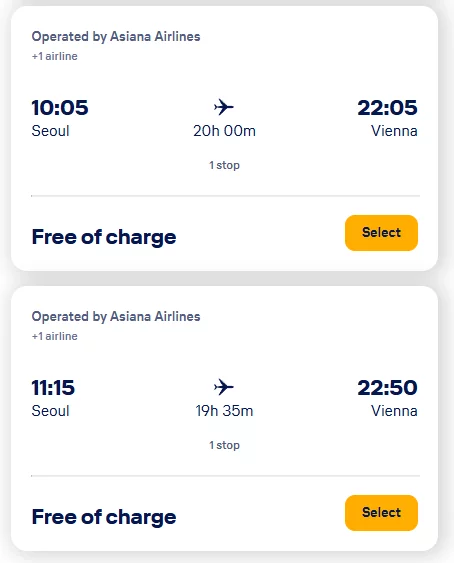Screen dimensions: 454x563
Task: Open '+1 airline' details on second flight
Action: click(x=55, y=336)
